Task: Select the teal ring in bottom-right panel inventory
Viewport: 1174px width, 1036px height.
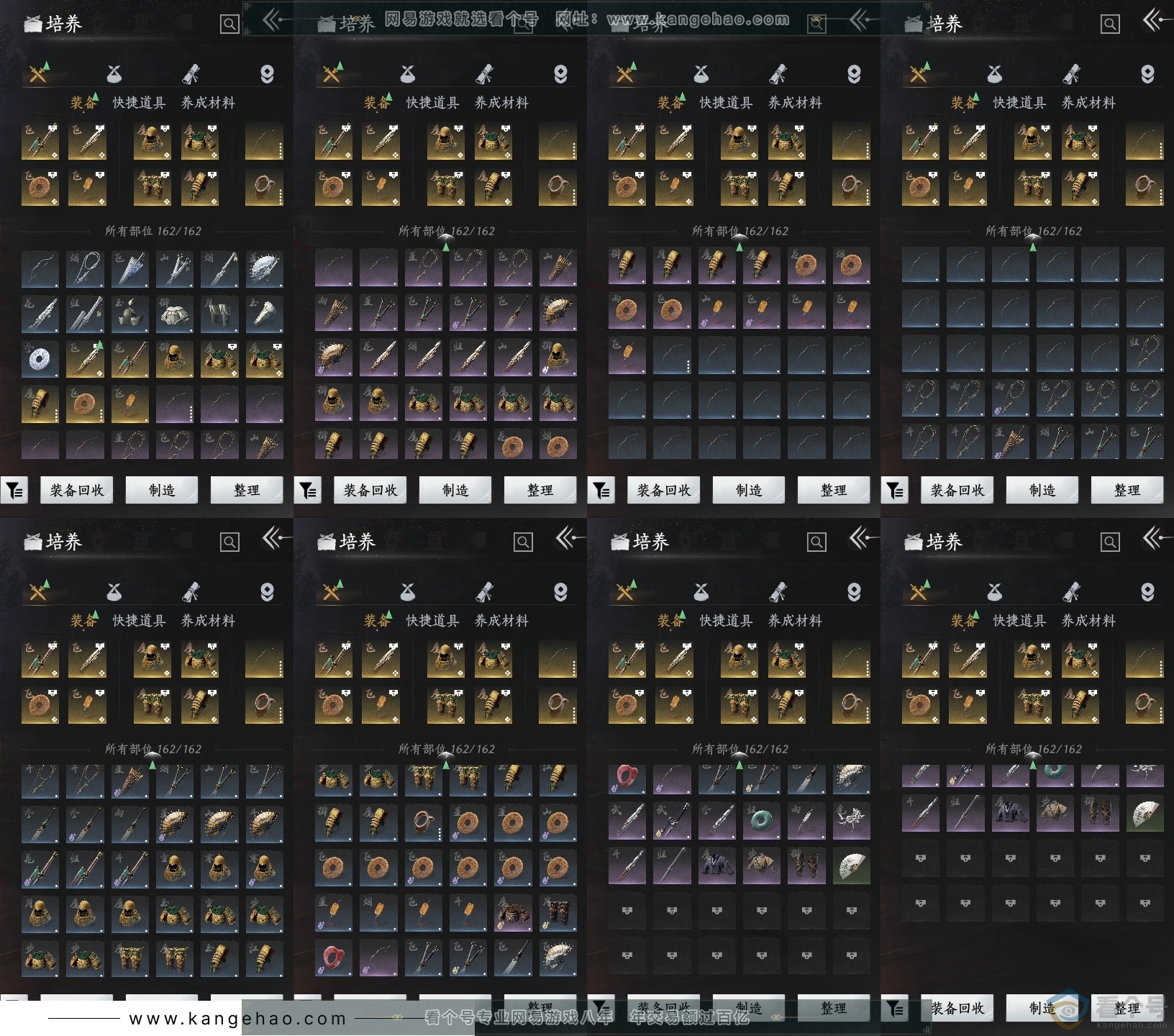Action: (x=1055, y=774)
